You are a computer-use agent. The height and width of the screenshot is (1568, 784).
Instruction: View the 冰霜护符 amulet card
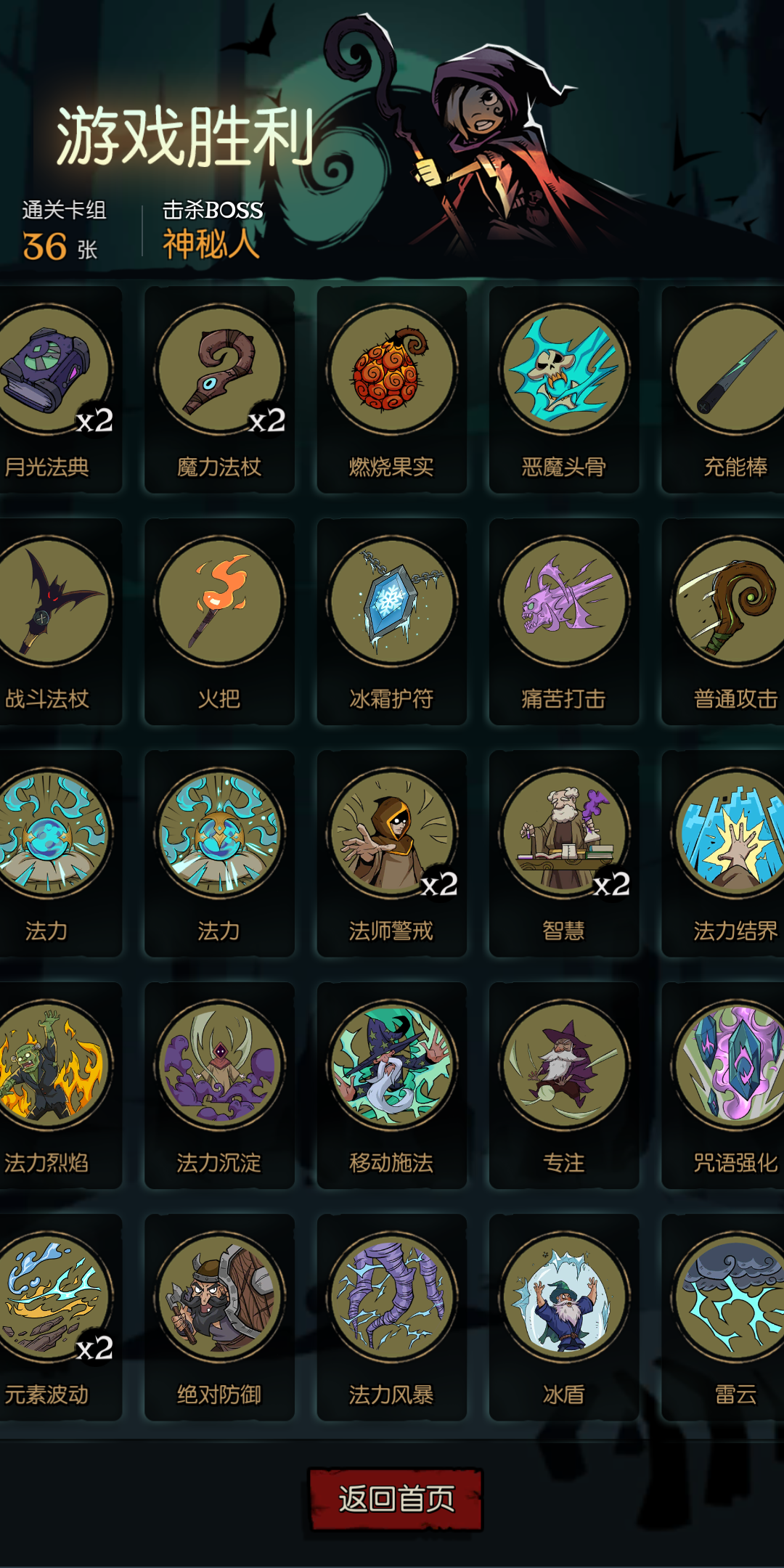392,621
